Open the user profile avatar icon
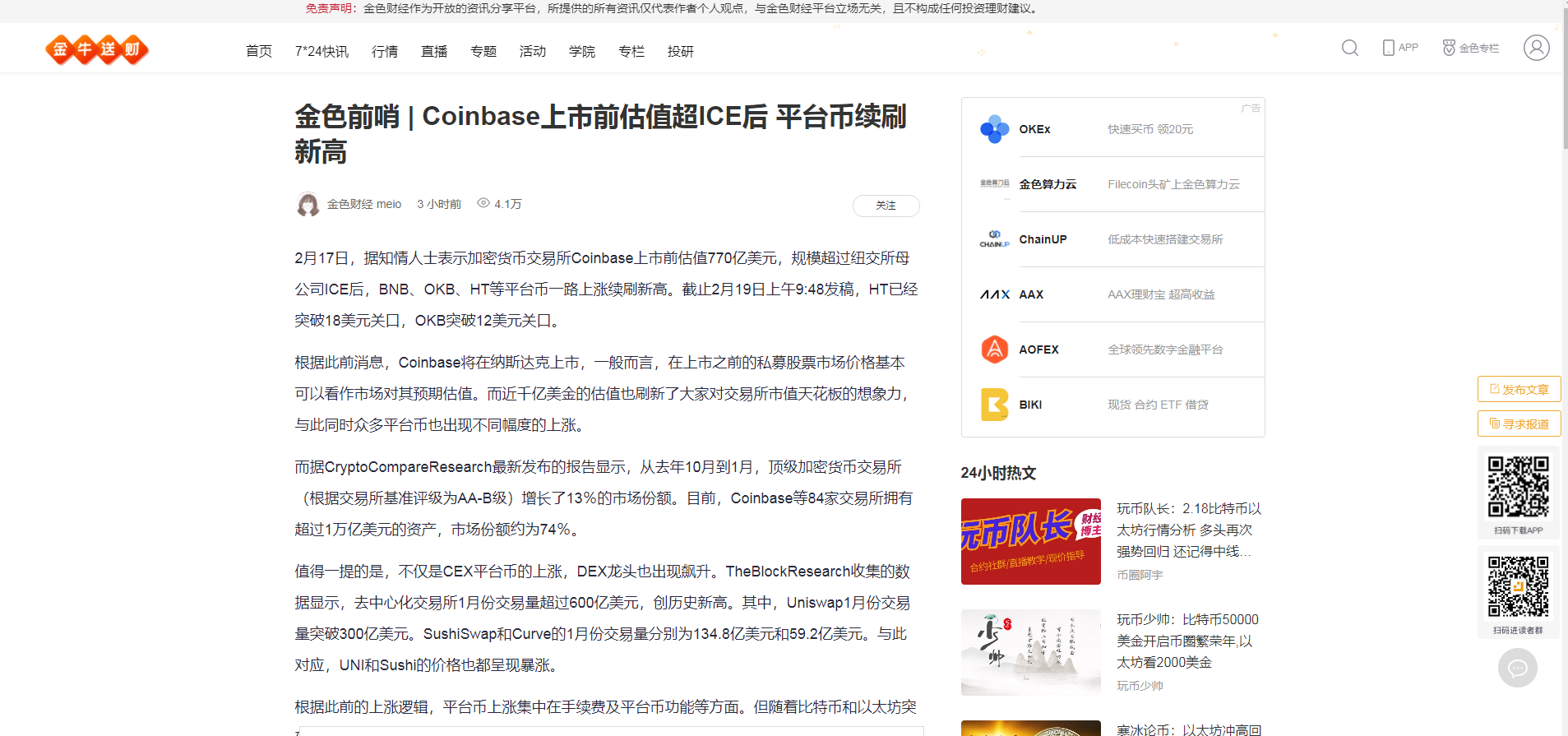Image resolution: width=1568 pixels, height=736 pixels. (x=1536, y=48)
